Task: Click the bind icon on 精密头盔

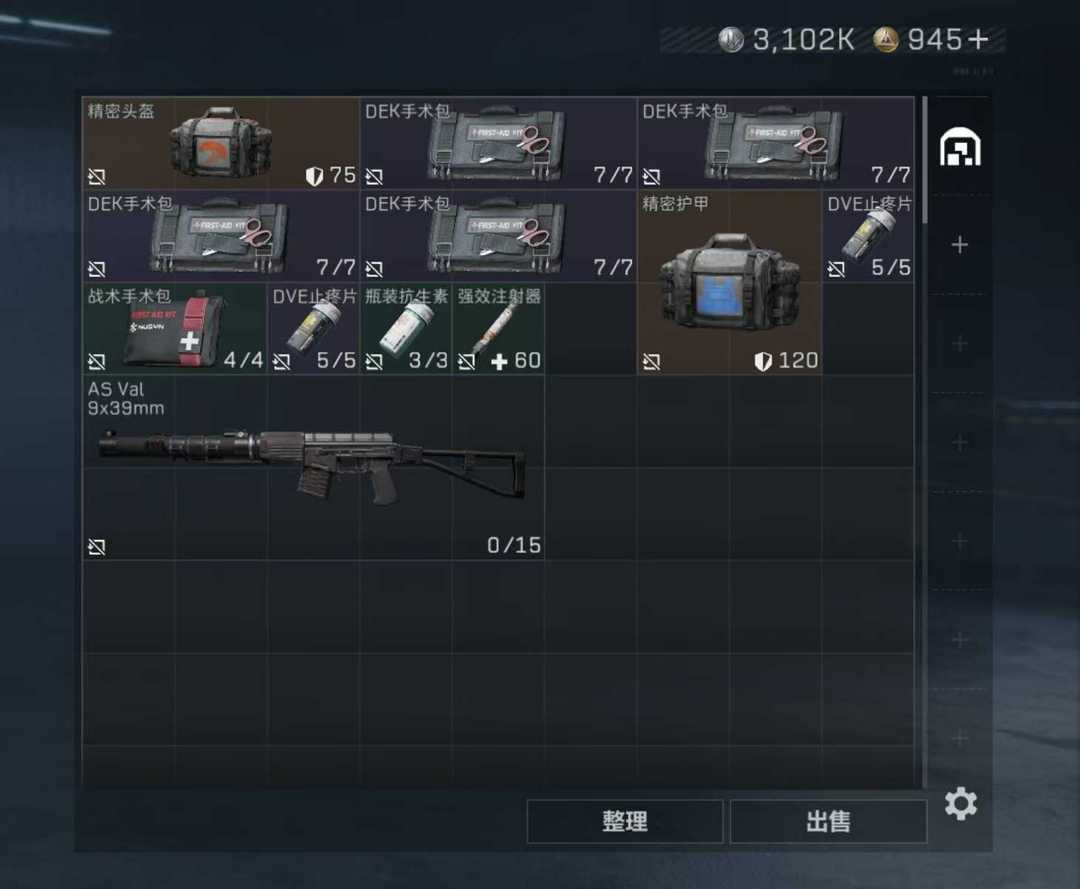Action: [x=96, y=177]
